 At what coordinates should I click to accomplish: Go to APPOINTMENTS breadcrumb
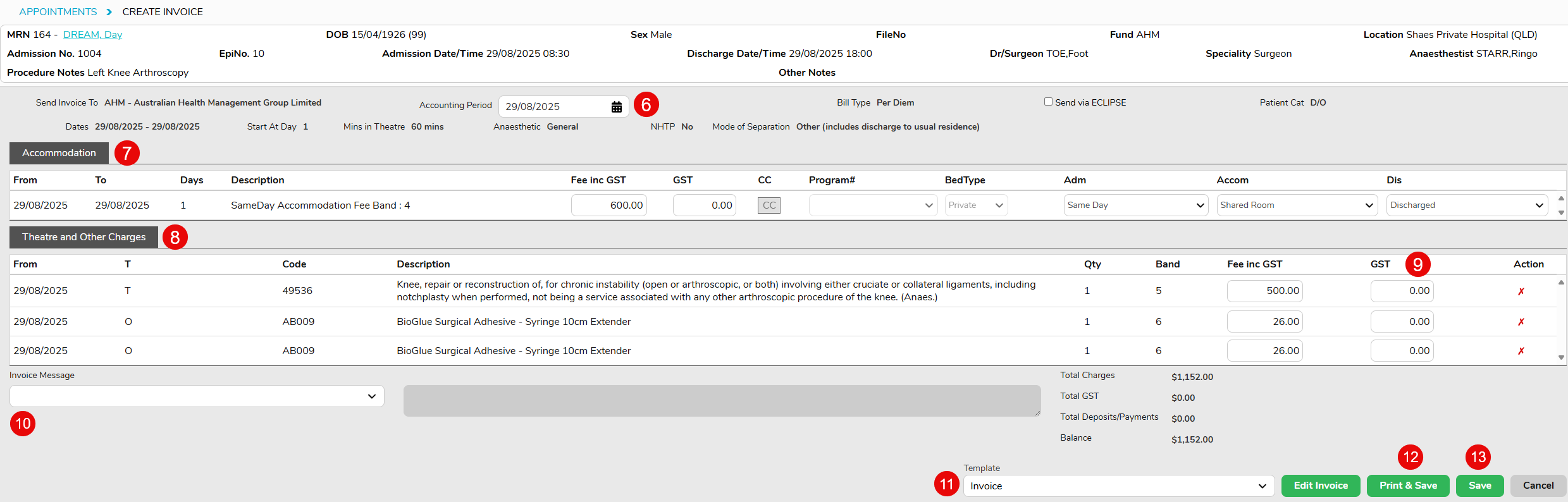coord(58,12)
